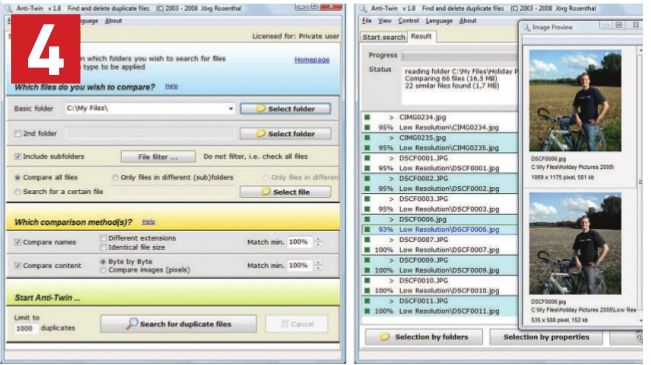The width and height of the screenshot is (651, 365).
Task: Open Language menu in right window
Action: (x=439, y=21)
